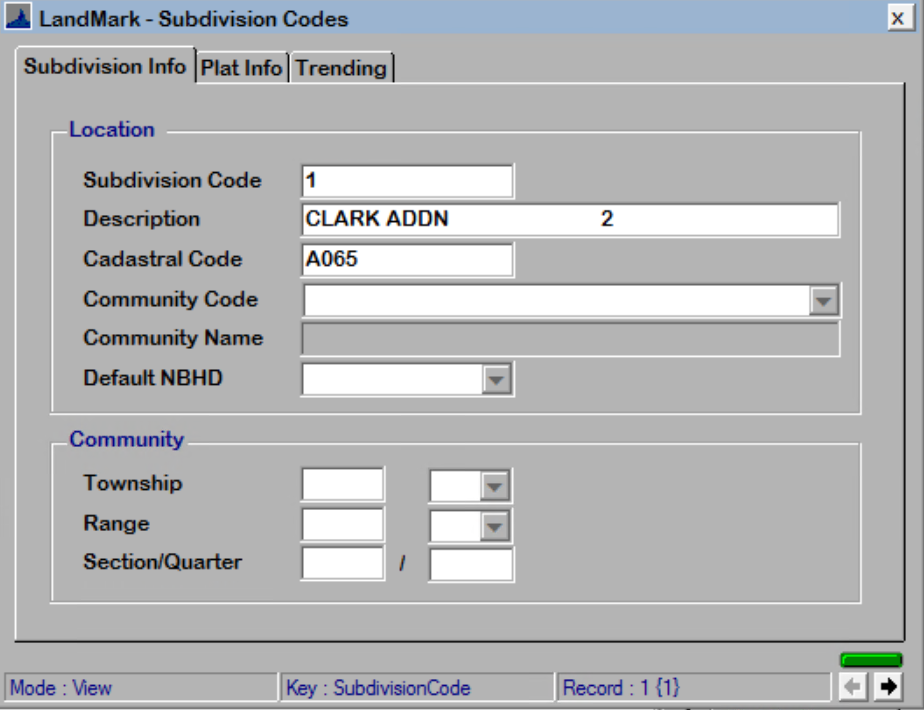Switch to the Trending tab
Image resolution: width=924 pixels, height=710 pixels.
click(340, 68)
